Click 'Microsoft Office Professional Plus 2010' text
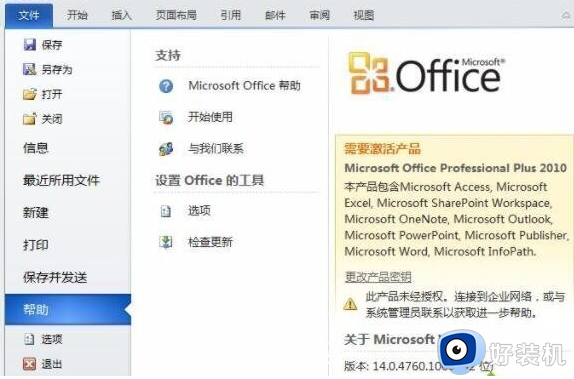 click(x=455, y=168)
